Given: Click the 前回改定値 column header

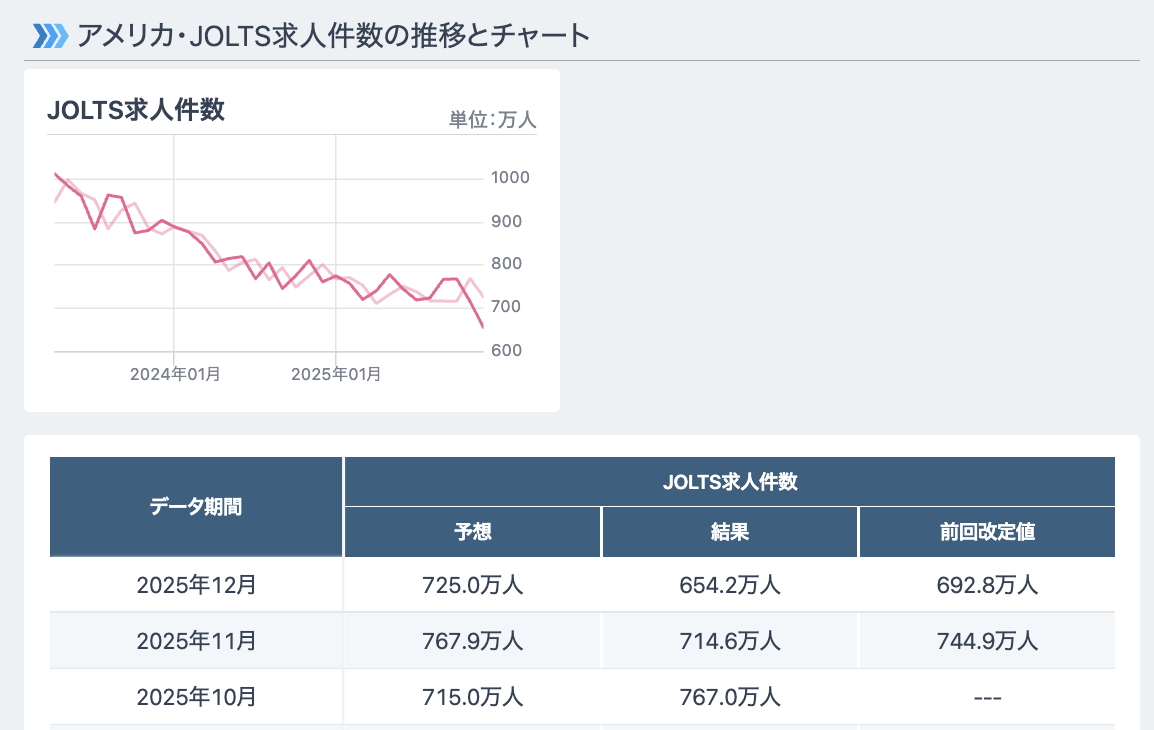Looking at the screenshot, I should pyautogui.click(x=987, y=532).
